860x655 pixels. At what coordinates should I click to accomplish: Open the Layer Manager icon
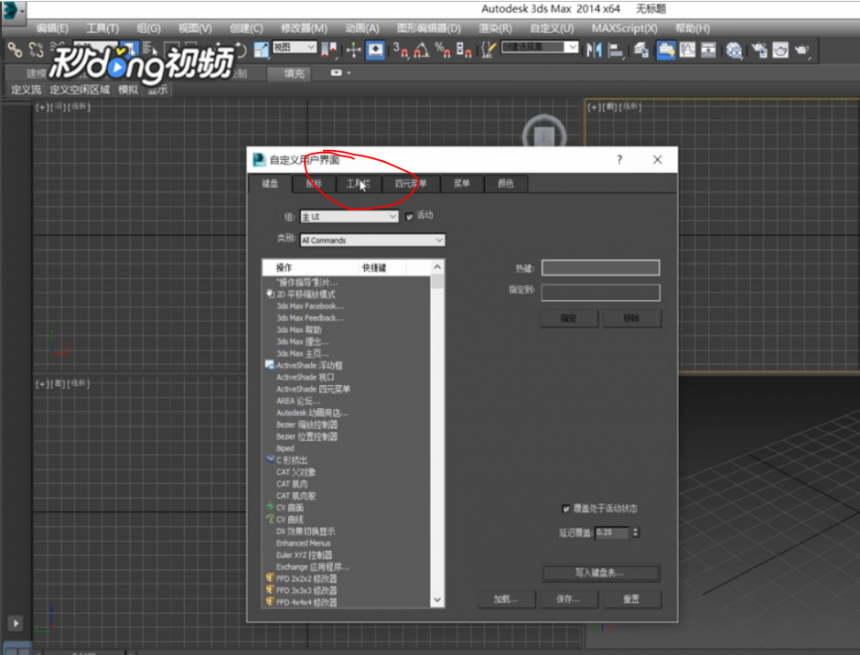(x=641, y=50)
